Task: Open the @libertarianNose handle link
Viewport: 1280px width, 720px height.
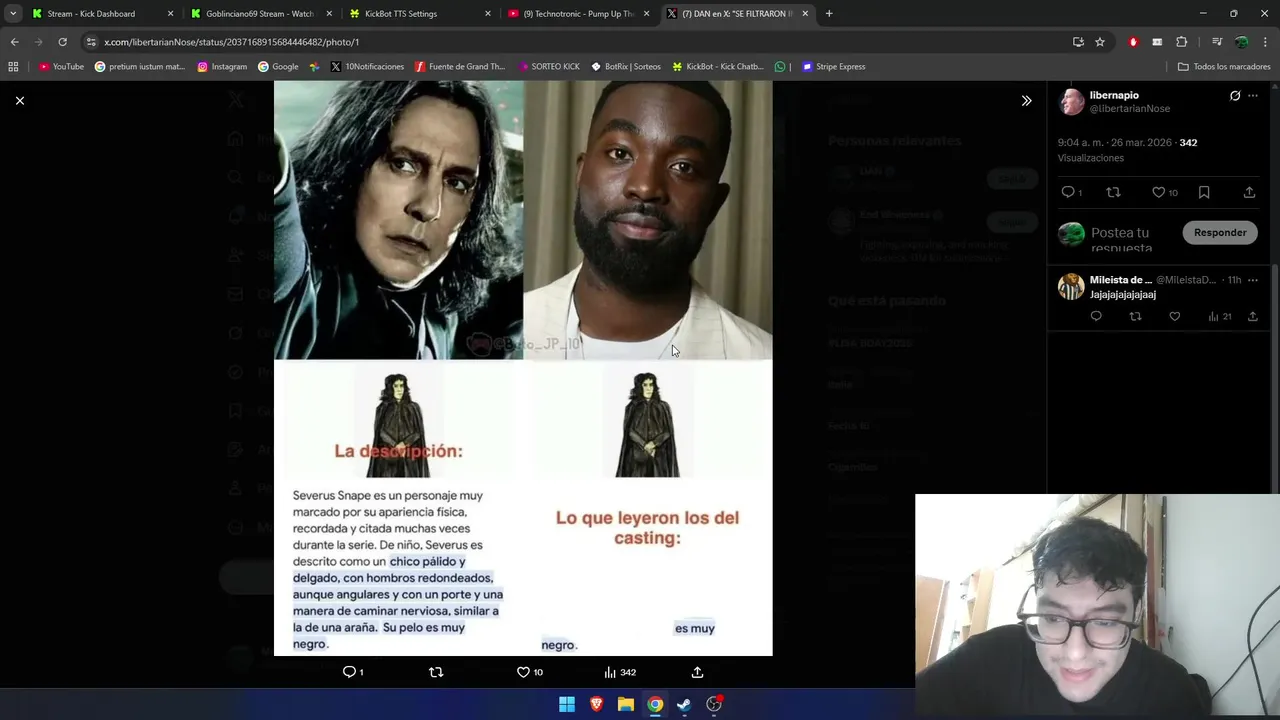Action: (1129, 108)
